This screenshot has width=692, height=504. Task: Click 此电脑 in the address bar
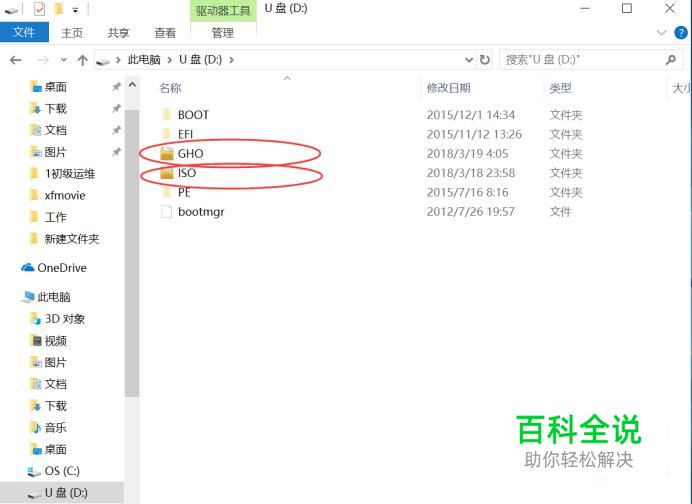[144, 60]
